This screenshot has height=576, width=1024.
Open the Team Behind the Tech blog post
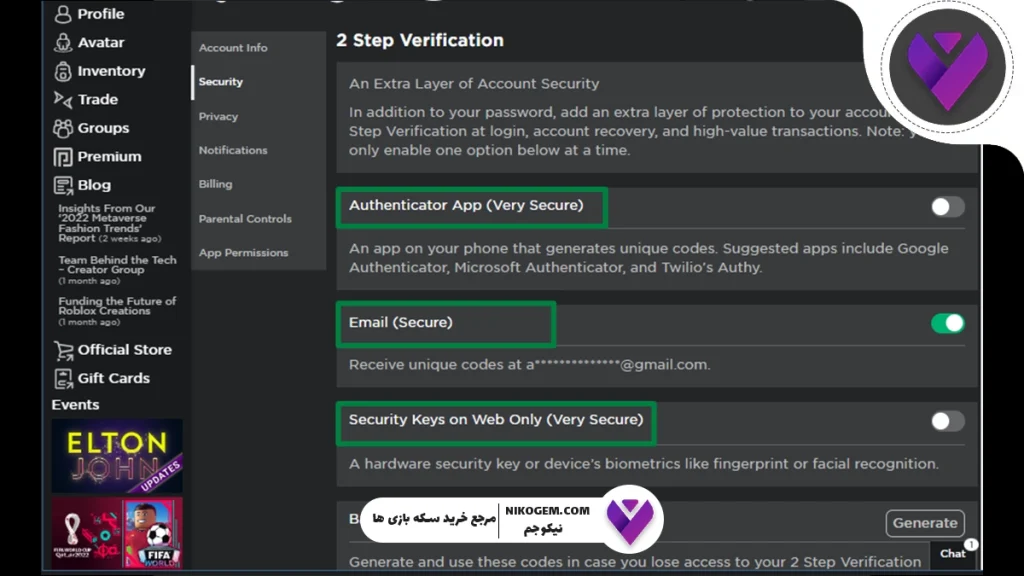(x=117, y=265)
